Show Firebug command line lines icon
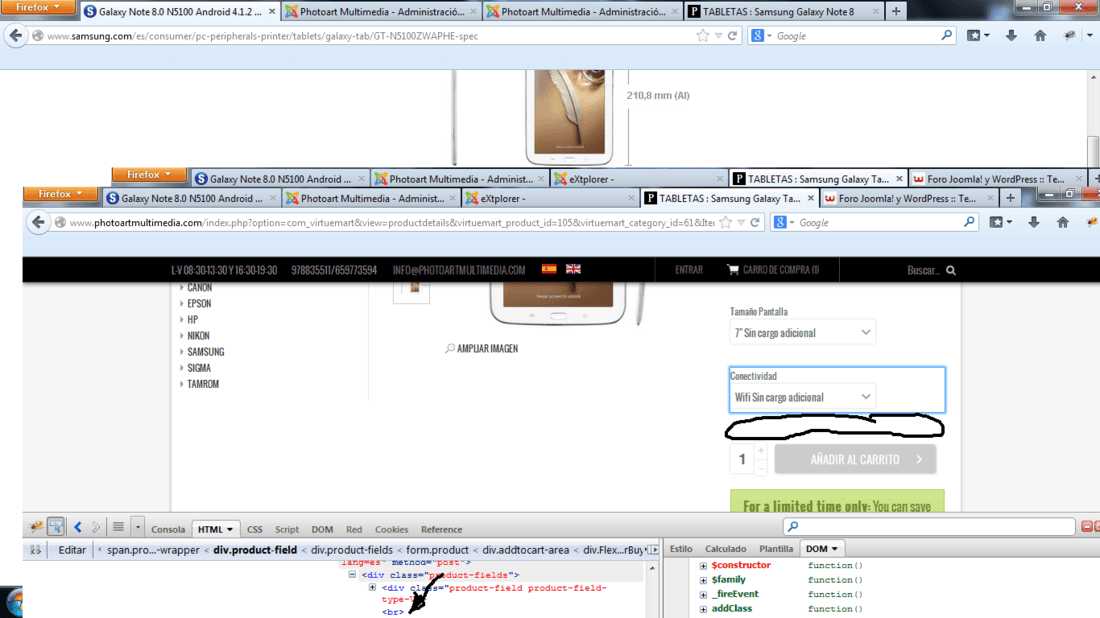 118,527
